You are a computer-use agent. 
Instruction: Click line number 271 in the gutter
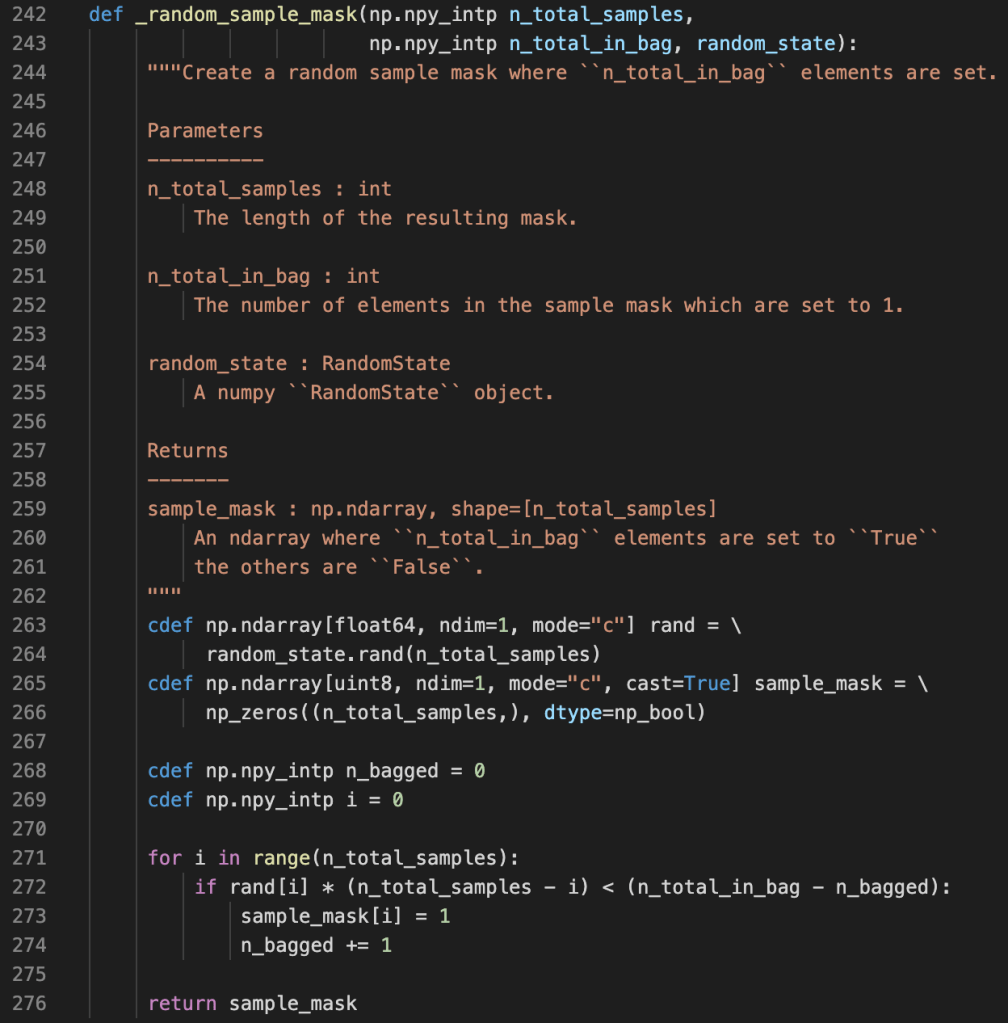coord(29,857)
